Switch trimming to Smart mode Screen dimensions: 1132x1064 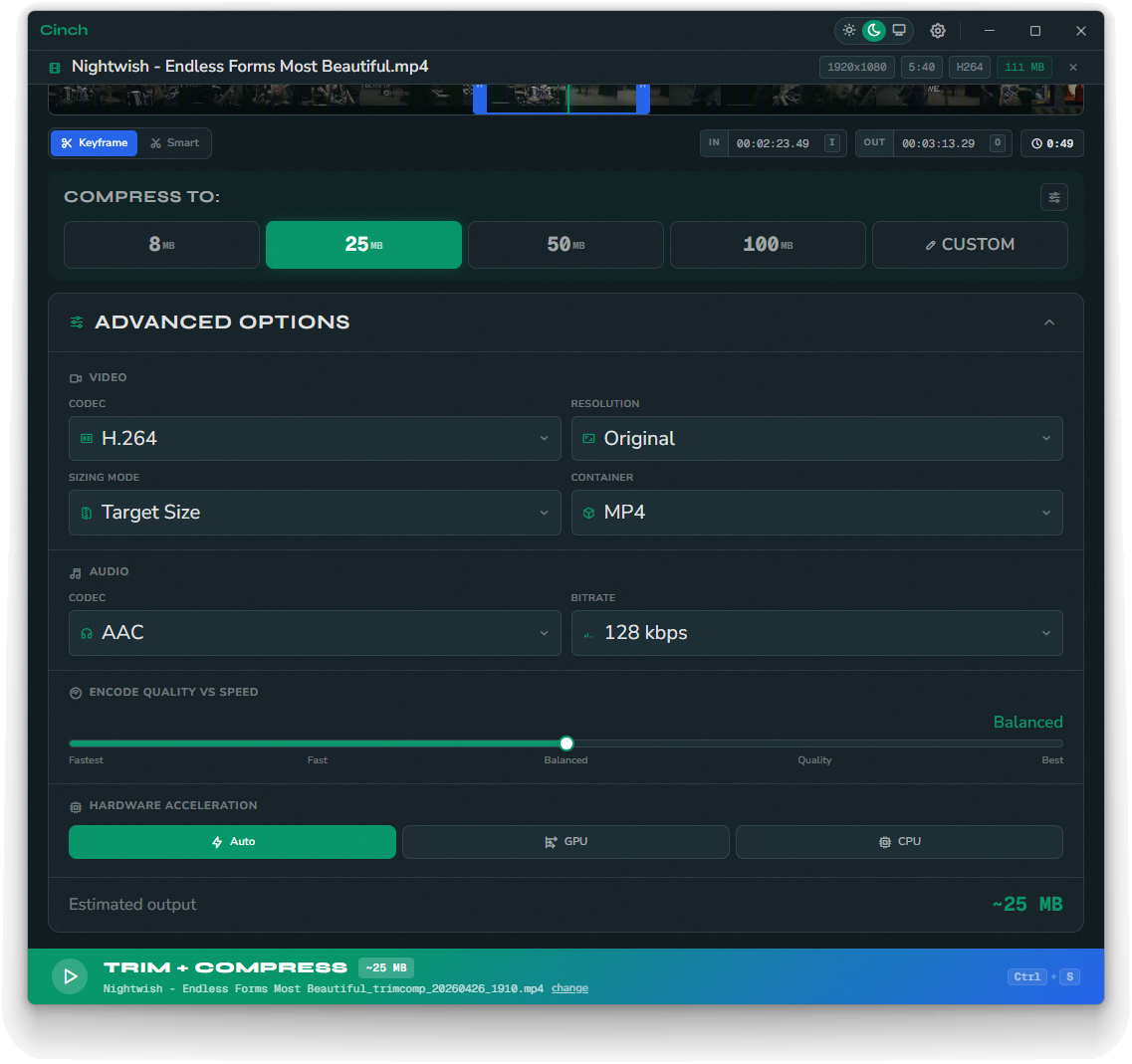(x=174, y=143)
